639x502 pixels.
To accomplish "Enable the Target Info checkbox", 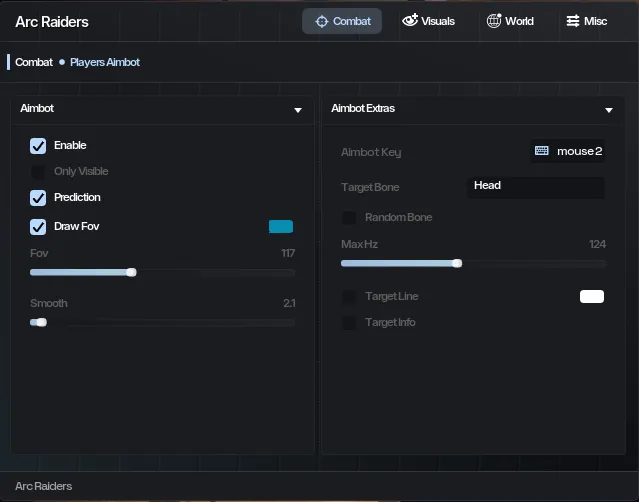I will 349,323.
